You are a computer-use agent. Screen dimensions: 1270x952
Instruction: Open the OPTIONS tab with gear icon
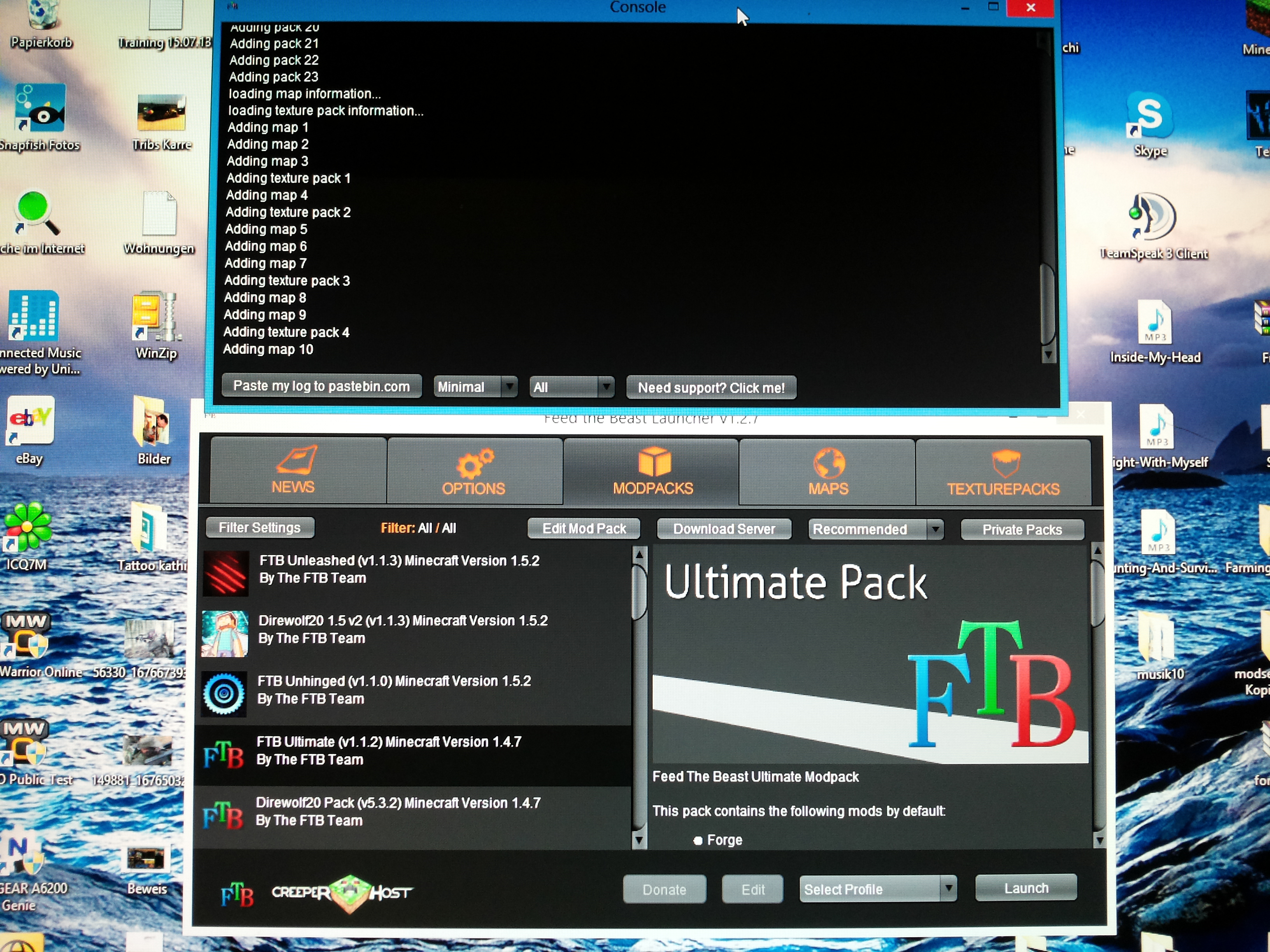tap(474, 471)
